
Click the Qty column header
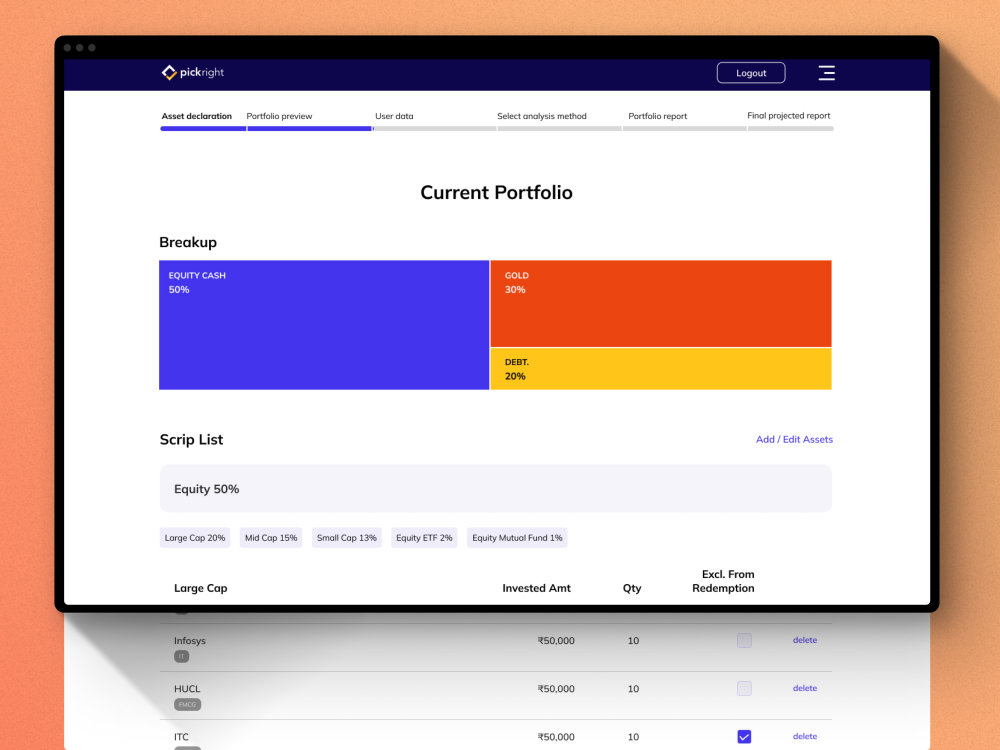click(x=632, y=588)
